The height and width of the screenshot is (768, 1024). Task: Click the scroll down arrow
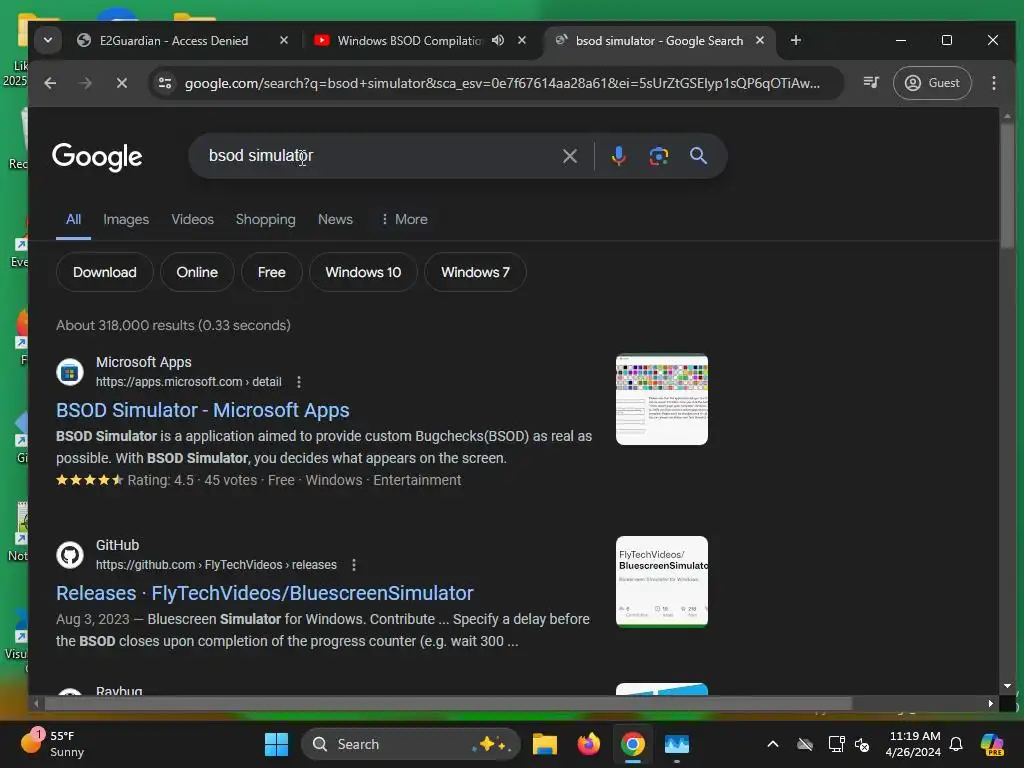[1007, 686]
